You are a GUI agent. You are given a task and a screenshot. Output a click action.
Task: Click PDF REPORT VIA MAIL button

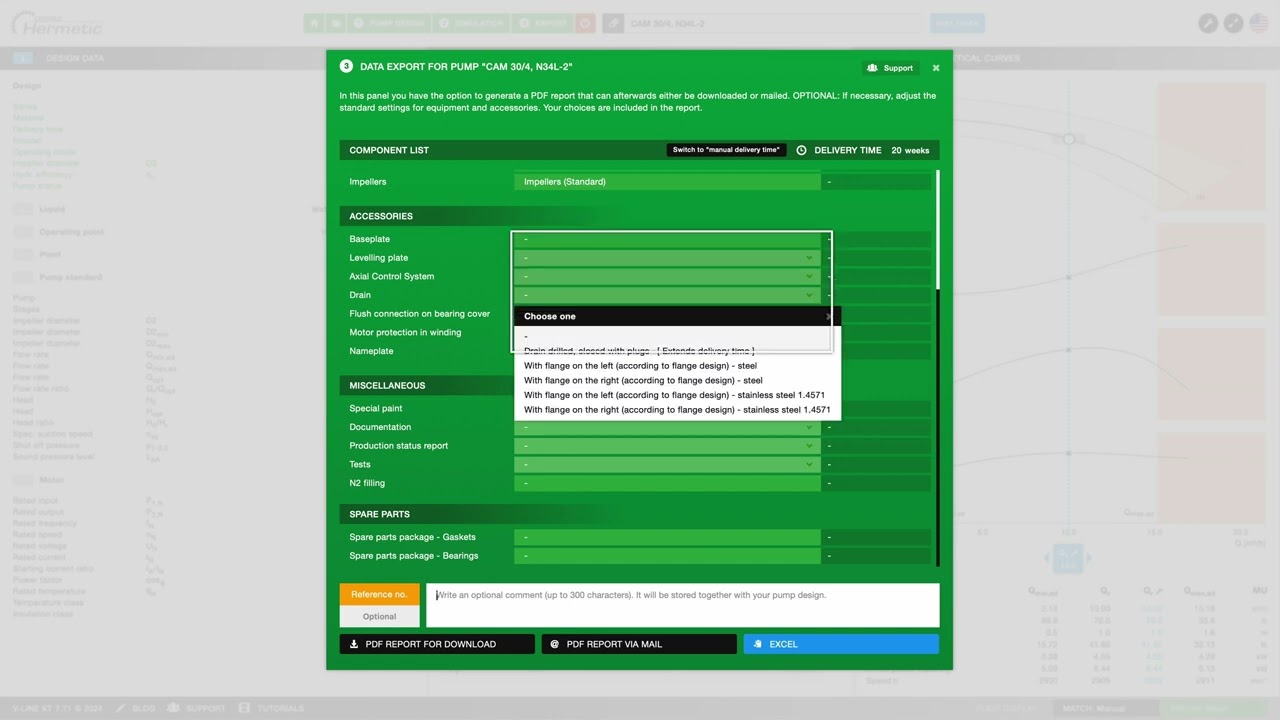tap(639, 644)
